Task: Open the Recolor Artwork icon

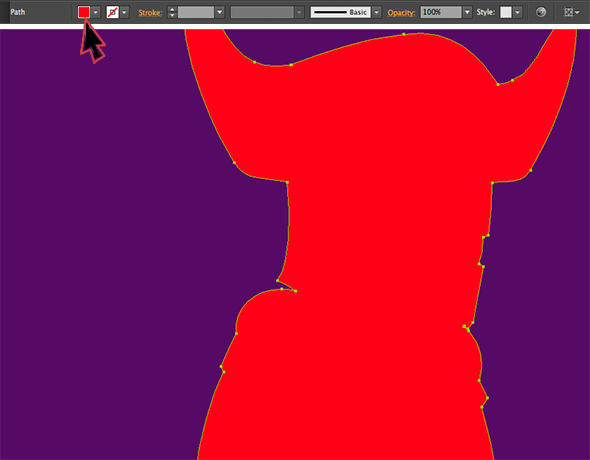Action: [541, 12]
